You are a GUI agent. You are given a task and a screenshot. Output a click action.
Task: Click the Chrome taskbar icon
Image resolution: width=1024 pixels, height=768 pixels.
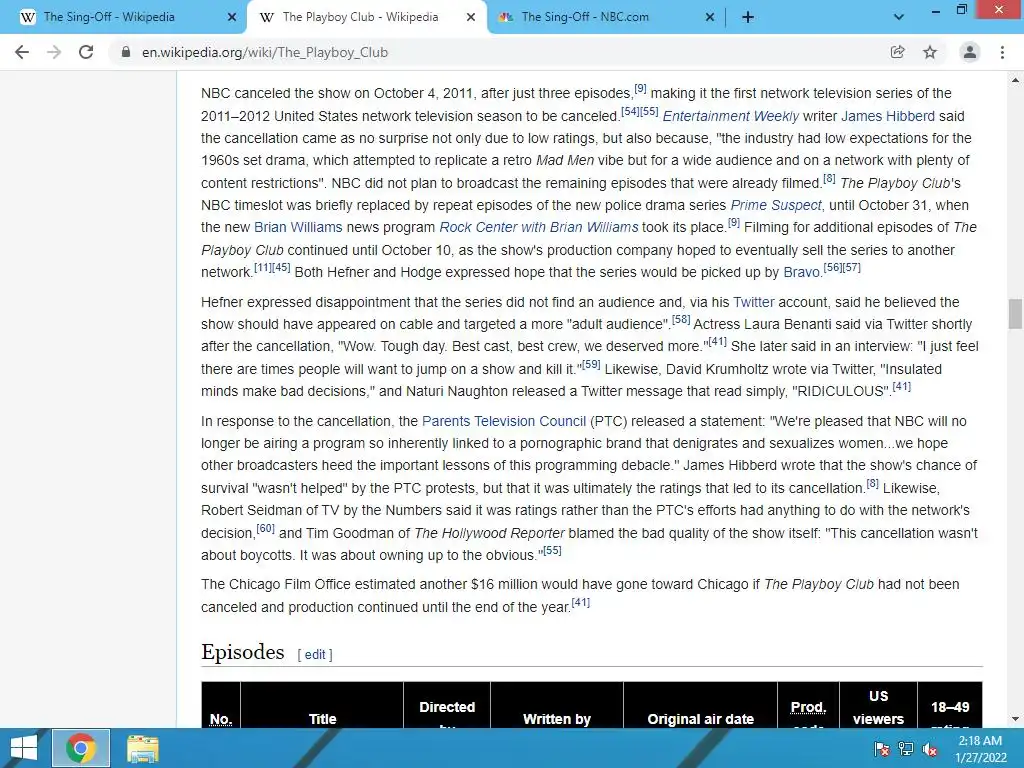click(x=81, y=748)
